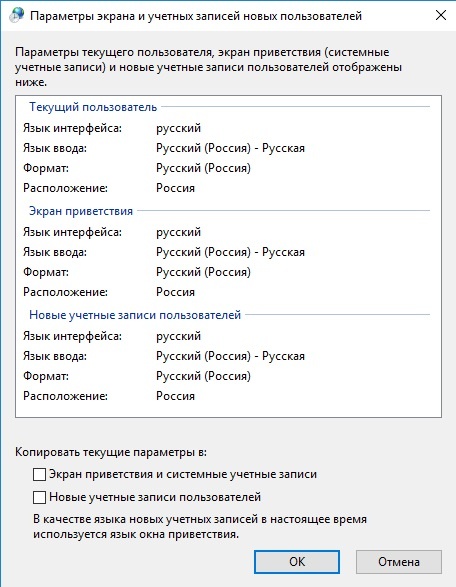Select the 'Текущий пользователь' group header
This screenshot has width=456, height=587.
click(x=93, y=107)
